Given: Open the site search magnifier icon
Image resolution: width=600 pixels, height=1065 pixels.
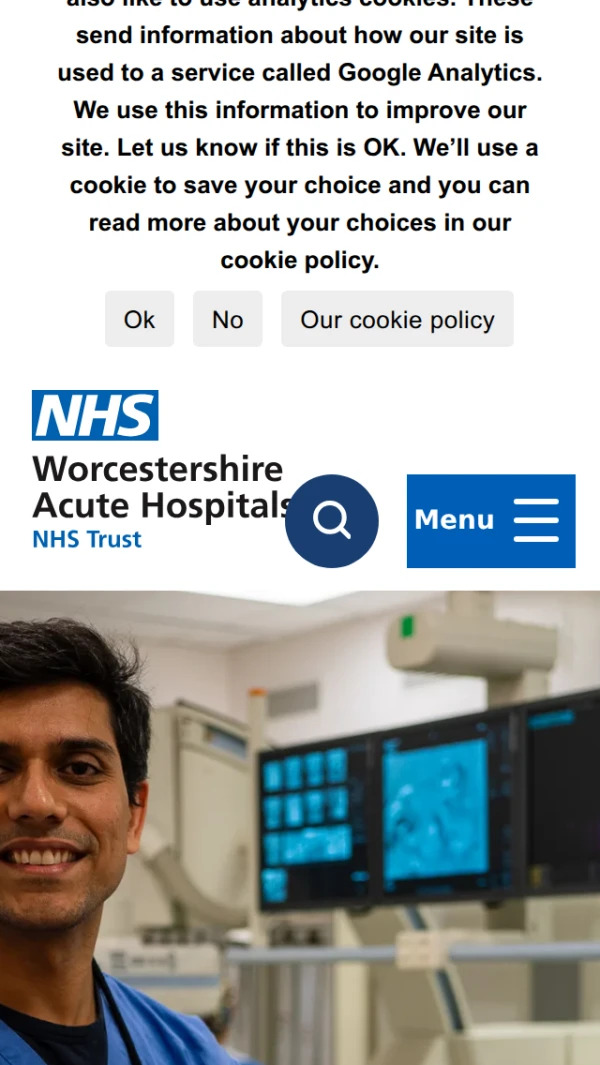Looking at the screenshot, I should click(x=332, y=521).
